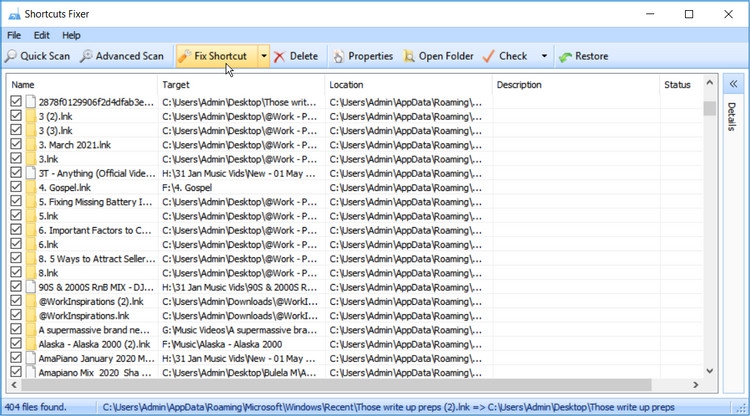Screen dimensions: 750x416
Task: Uncheck the 4. Gospel.lnk checkbox
Action: coord(16,187)
